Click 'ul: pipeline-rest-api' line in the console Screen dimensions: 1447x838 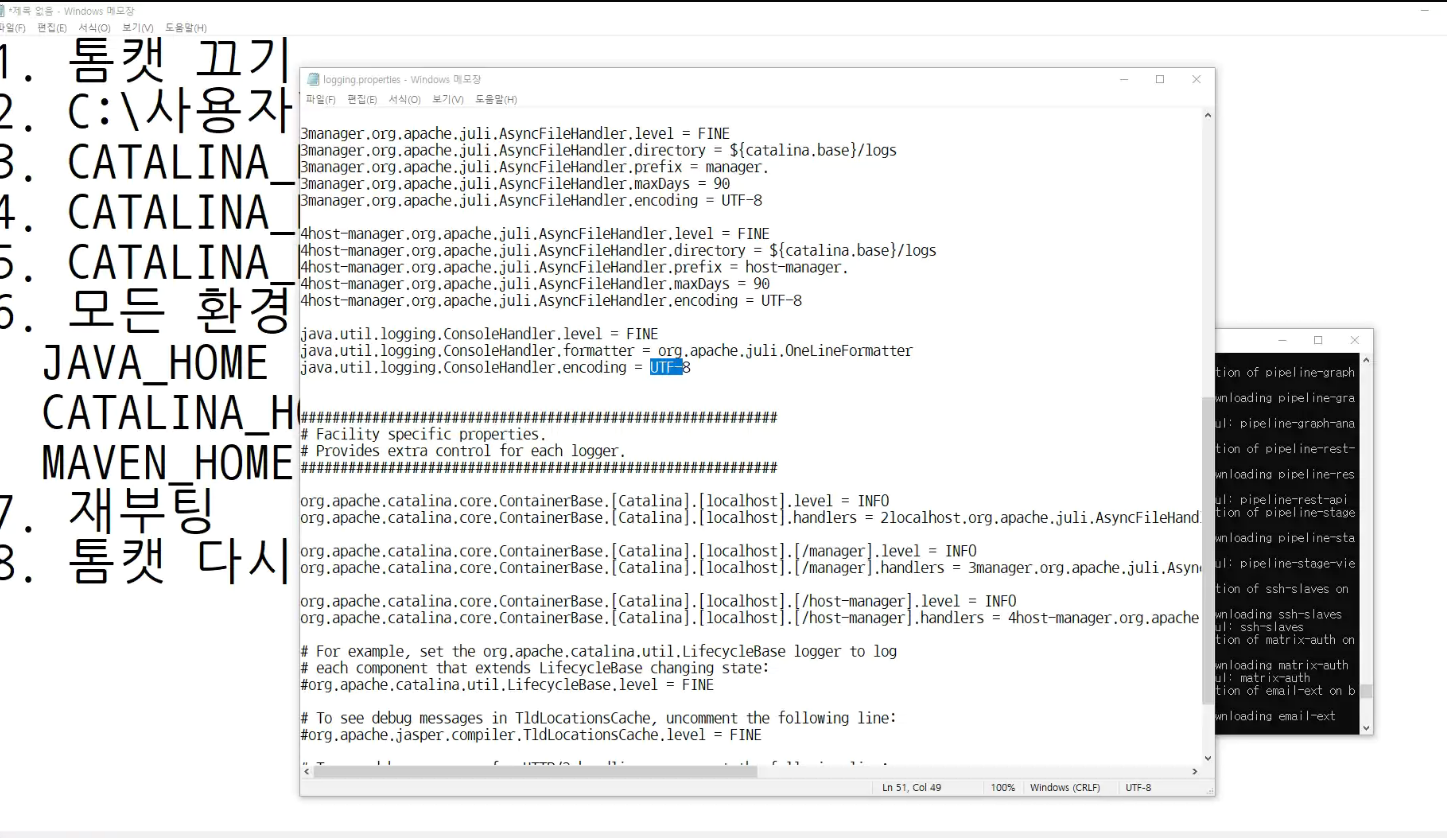point(1282,500)
